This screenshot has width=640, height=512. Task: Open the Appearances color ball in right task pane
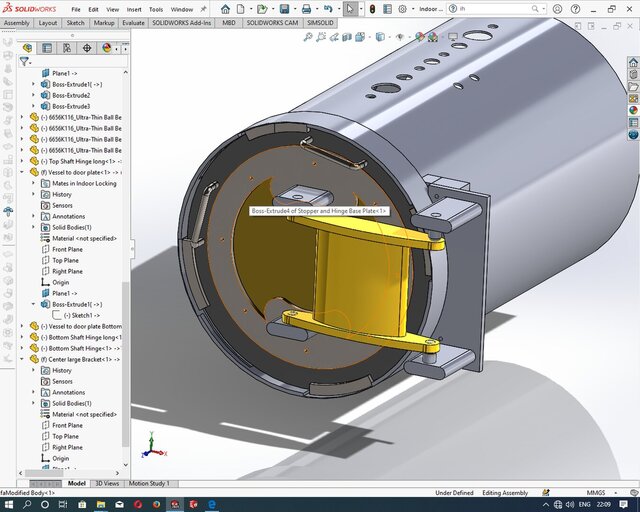click(x=633, y=111)
